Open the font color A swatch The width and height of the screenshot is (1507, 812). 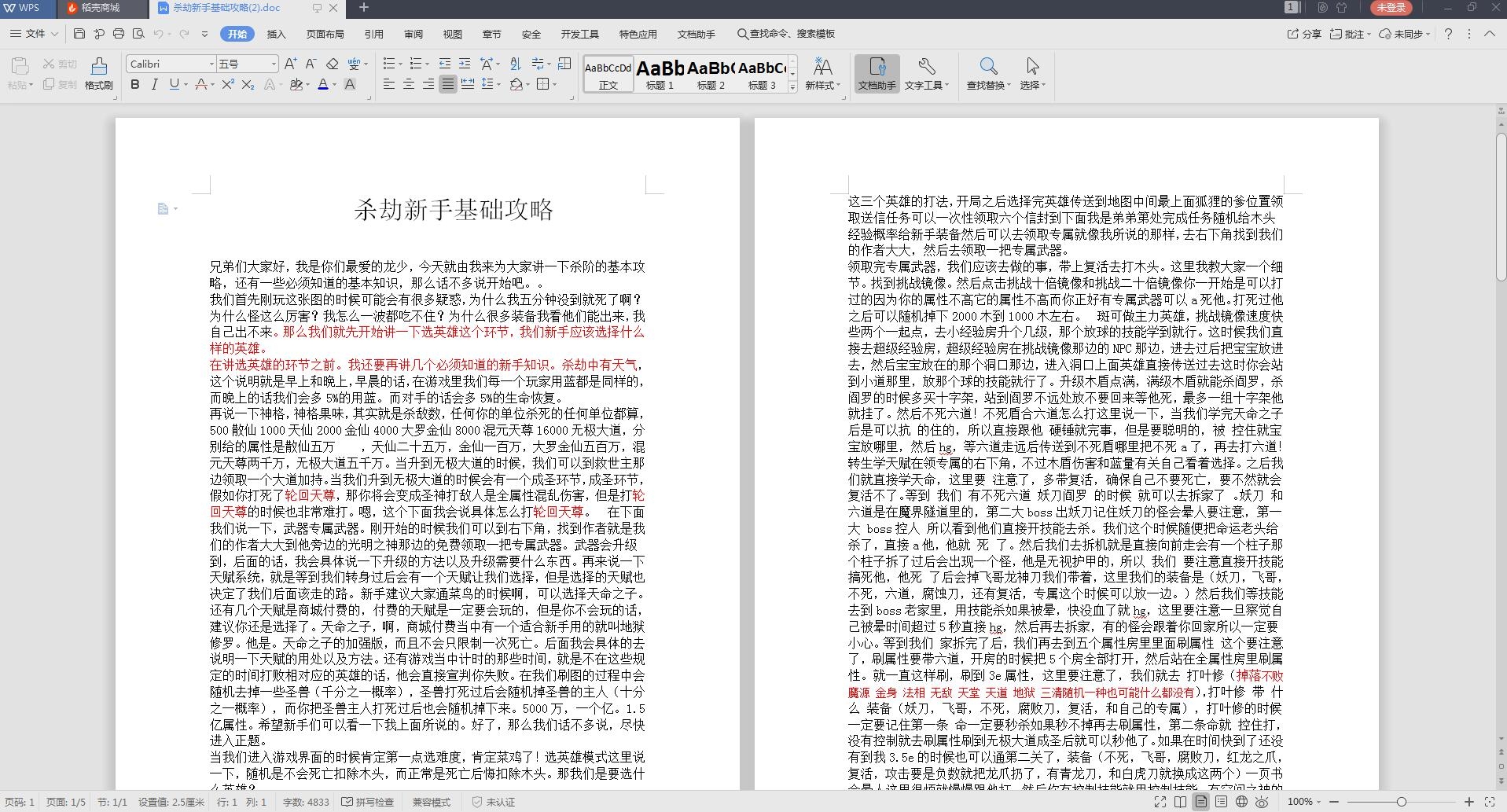coord(322,84)
